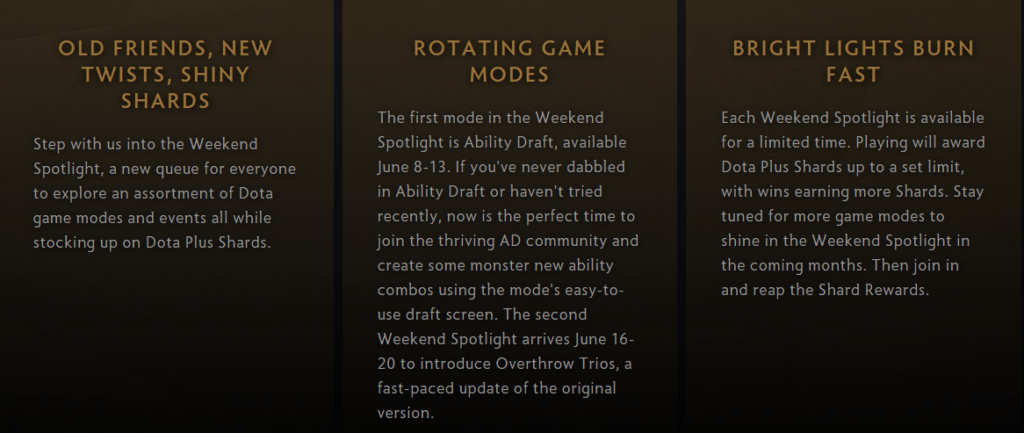Click the "Old Friends, New Twists, Shiny Shards" heading
This screenshot has height=433, width=1024.
[x=166, y=74]
